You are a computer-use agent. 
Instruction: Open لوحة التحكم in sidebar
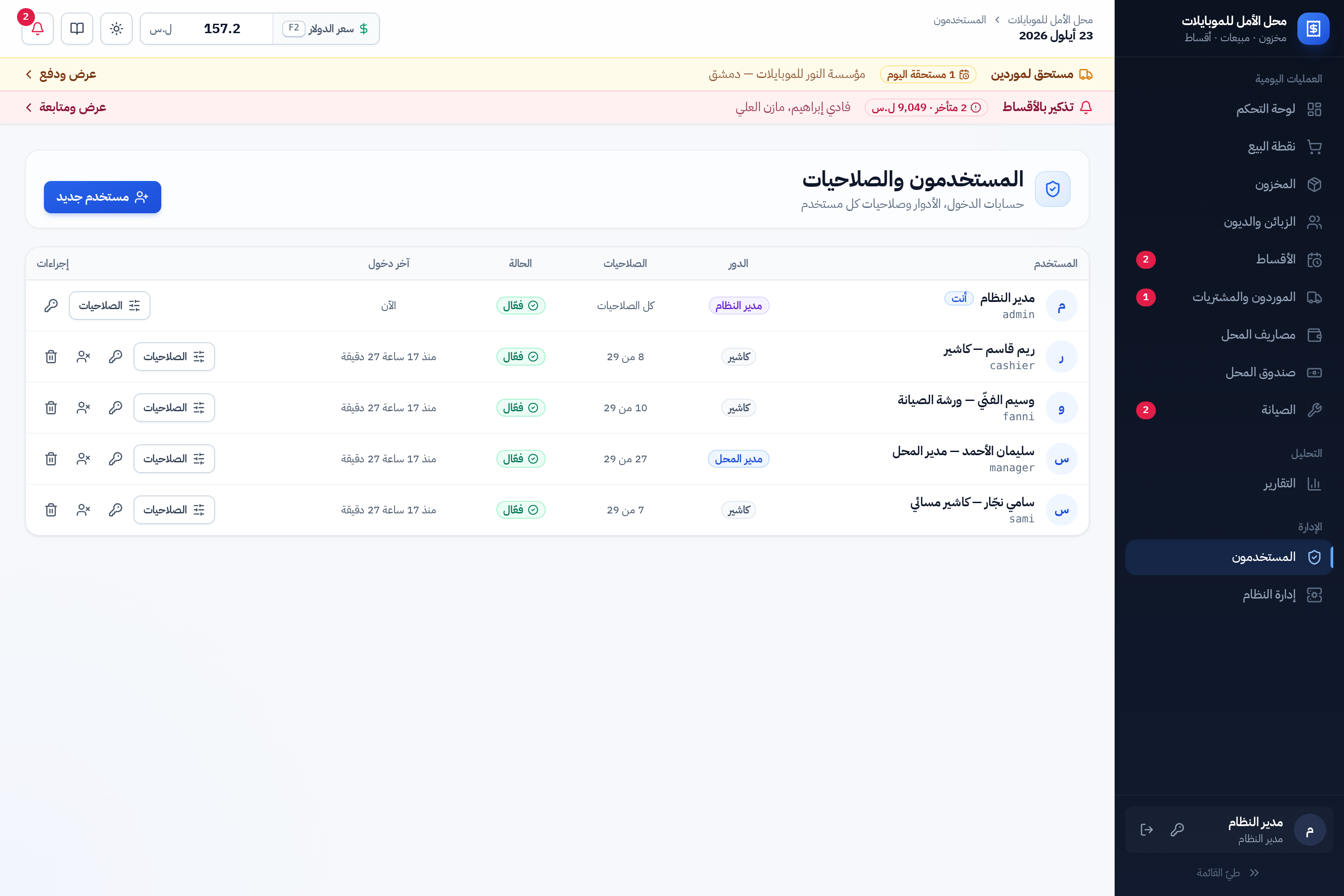1229,109
